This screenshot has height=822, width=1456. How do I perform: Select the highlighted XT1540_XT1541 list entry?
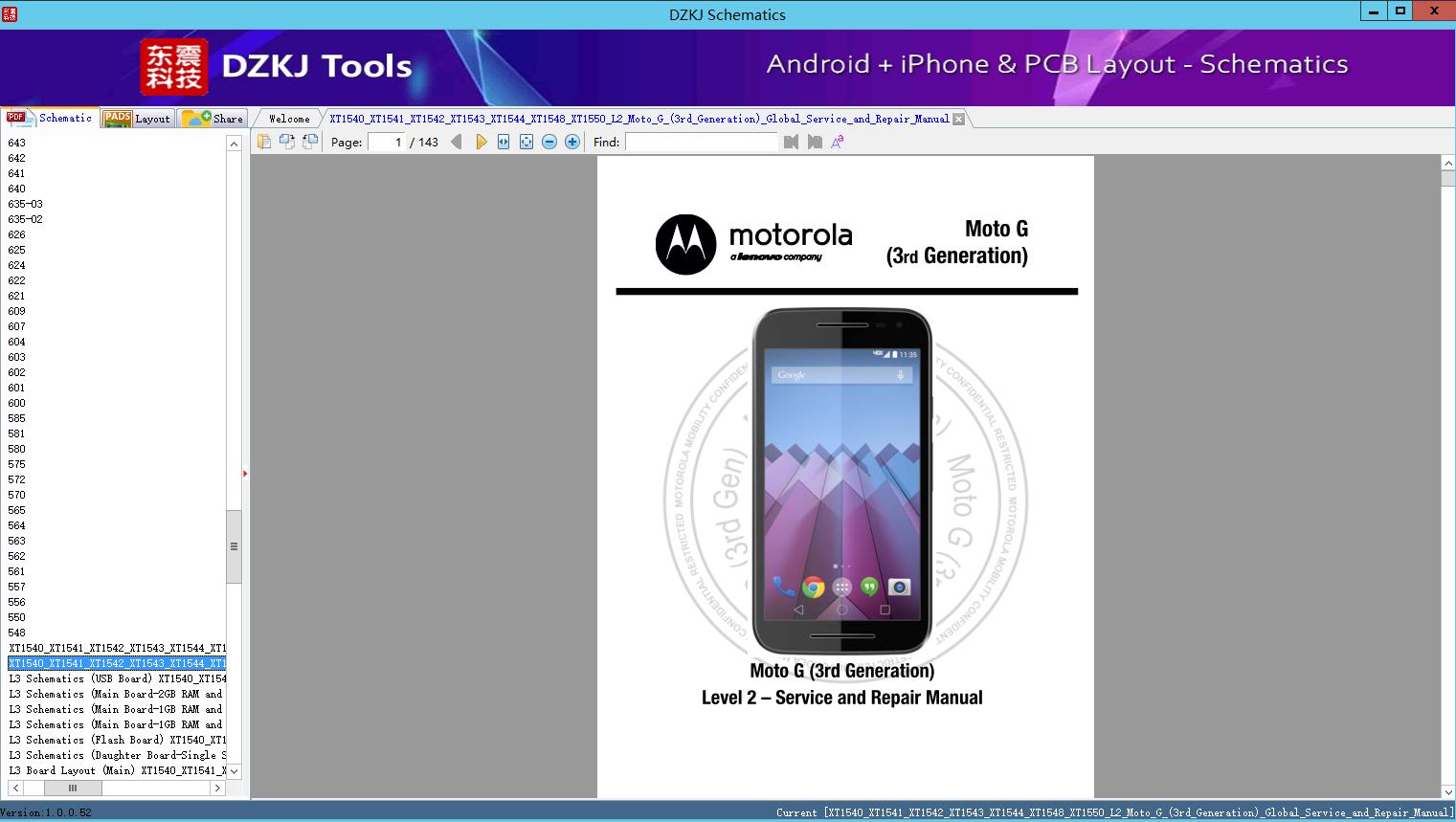tap(117, 663)
